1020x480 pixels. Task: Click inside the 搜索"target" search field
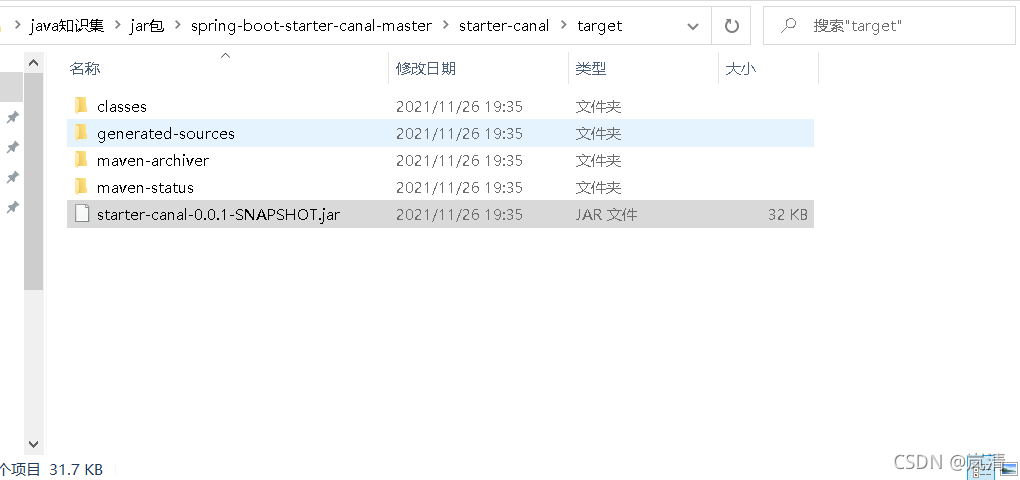(x=905, y=26)
